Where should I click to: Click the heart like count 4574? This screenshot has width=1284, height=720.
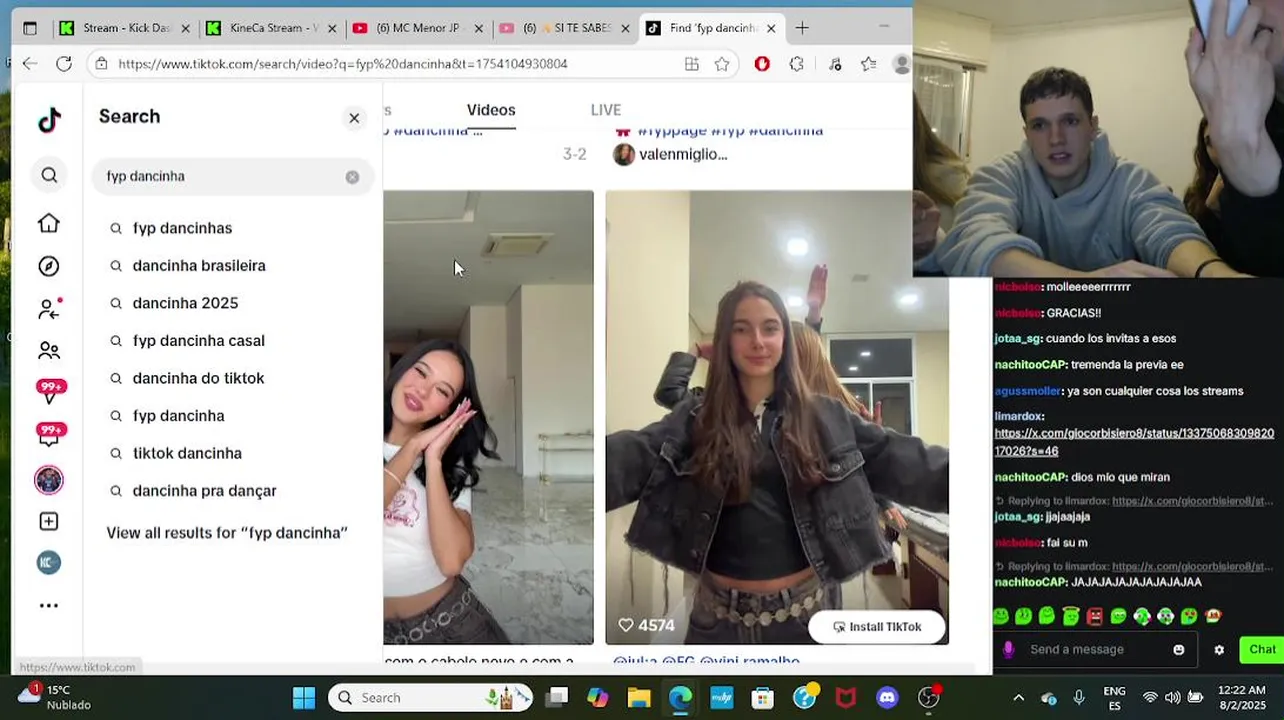pos(646,625)
